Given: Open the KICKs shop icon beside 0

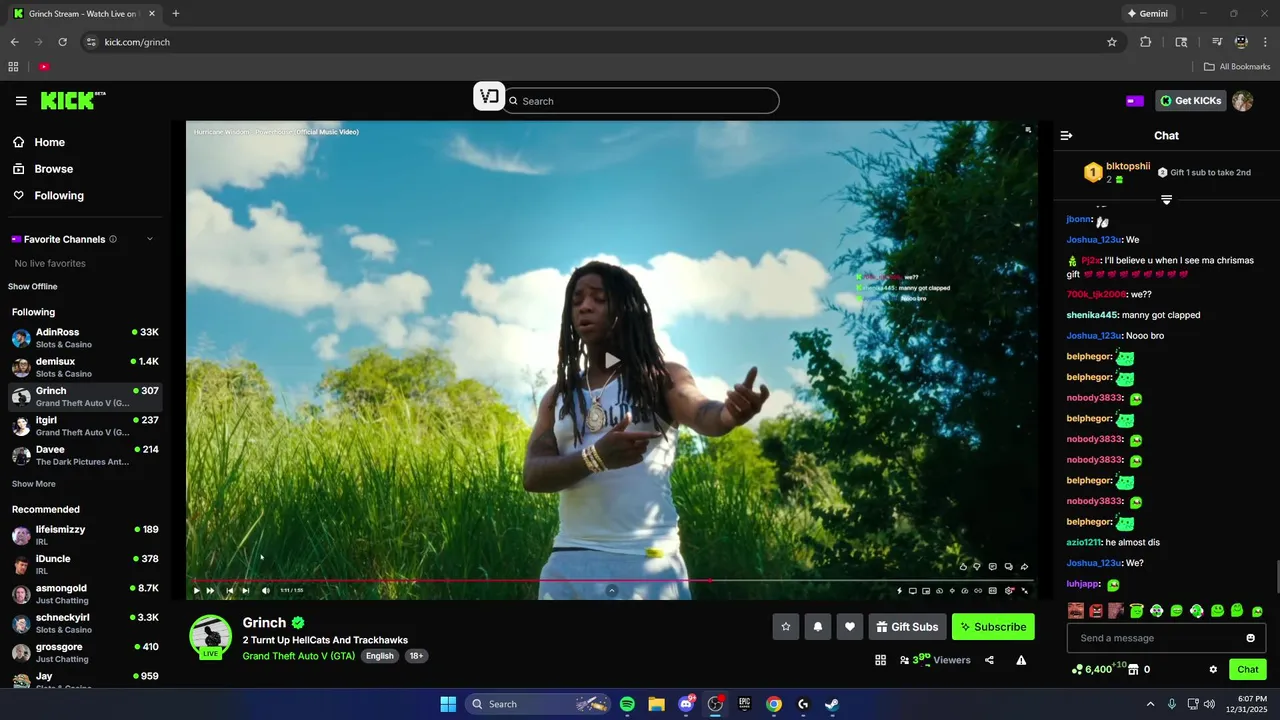Looking at the screenshot, I should 1133,669.
